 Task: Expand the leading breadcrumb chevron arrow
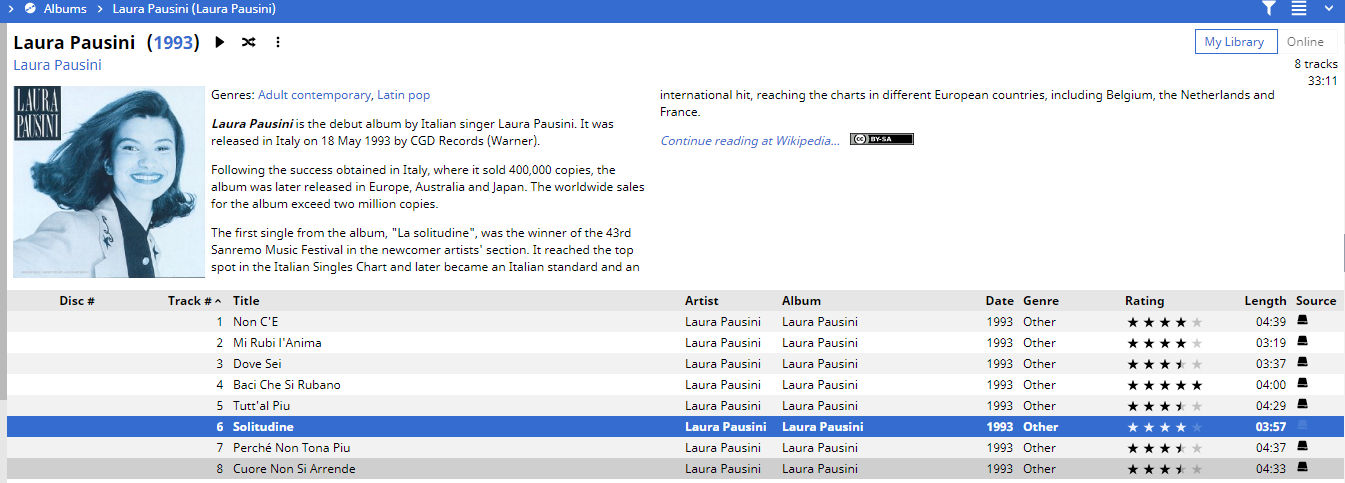click(x=9, y=9)
